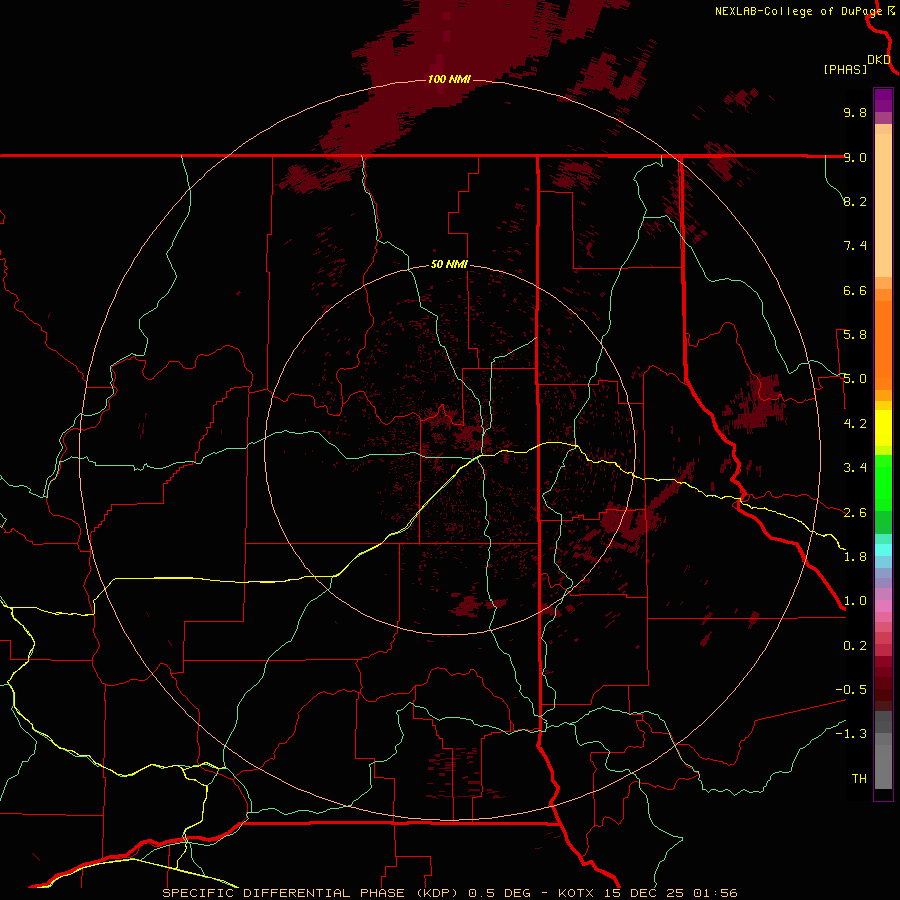
Task: Click the [PHAS] legend unit label
Action: [x=845, y=70]
